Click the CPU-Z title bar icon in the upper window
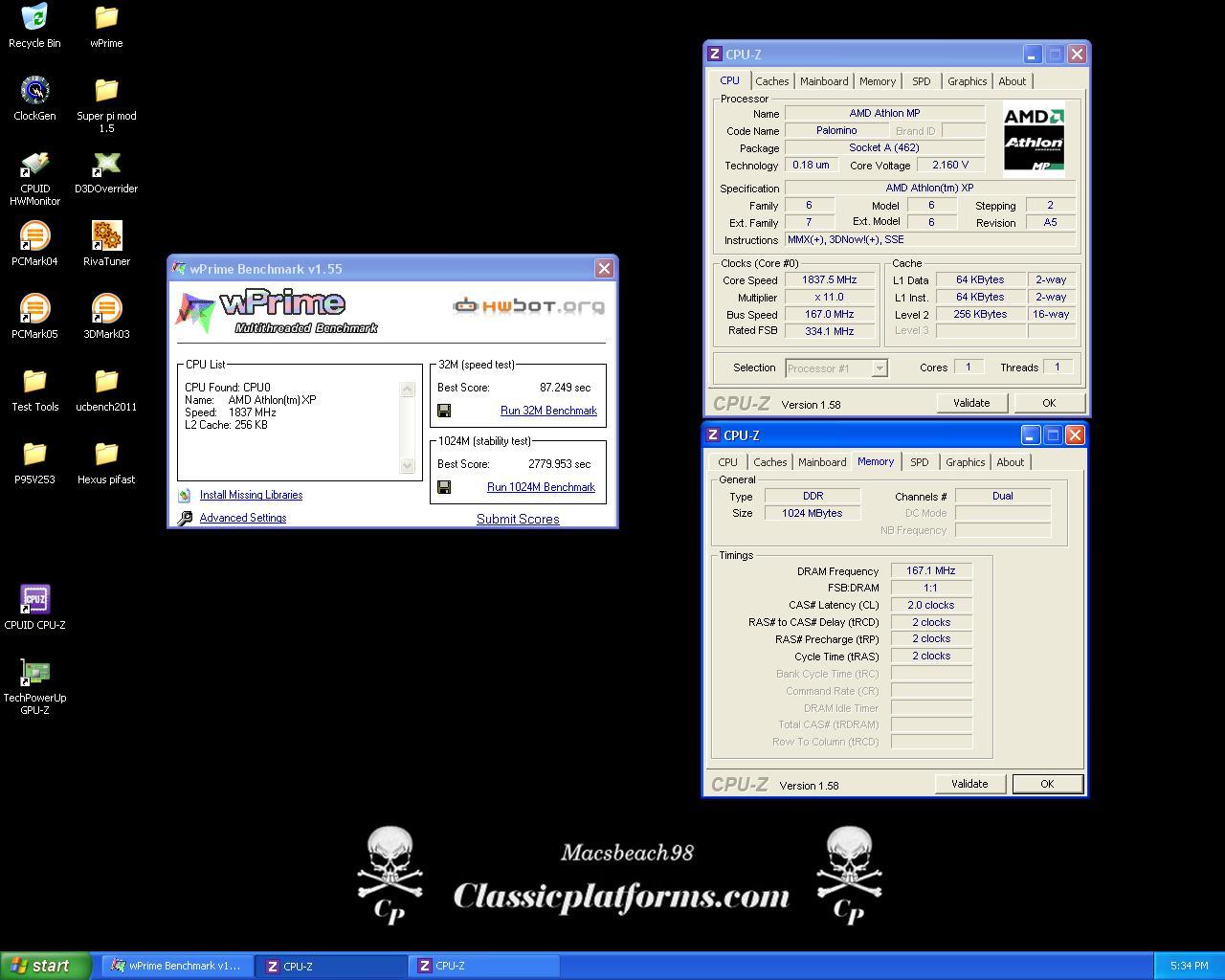The height and width of the screenshot is (980, 1225). click(715, 55)
